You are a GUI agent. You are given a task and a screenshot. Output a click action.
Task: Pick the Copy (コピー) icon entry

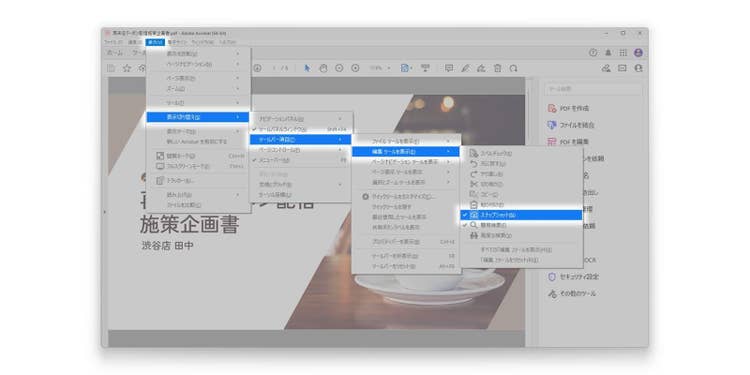(x=521, y=195)
